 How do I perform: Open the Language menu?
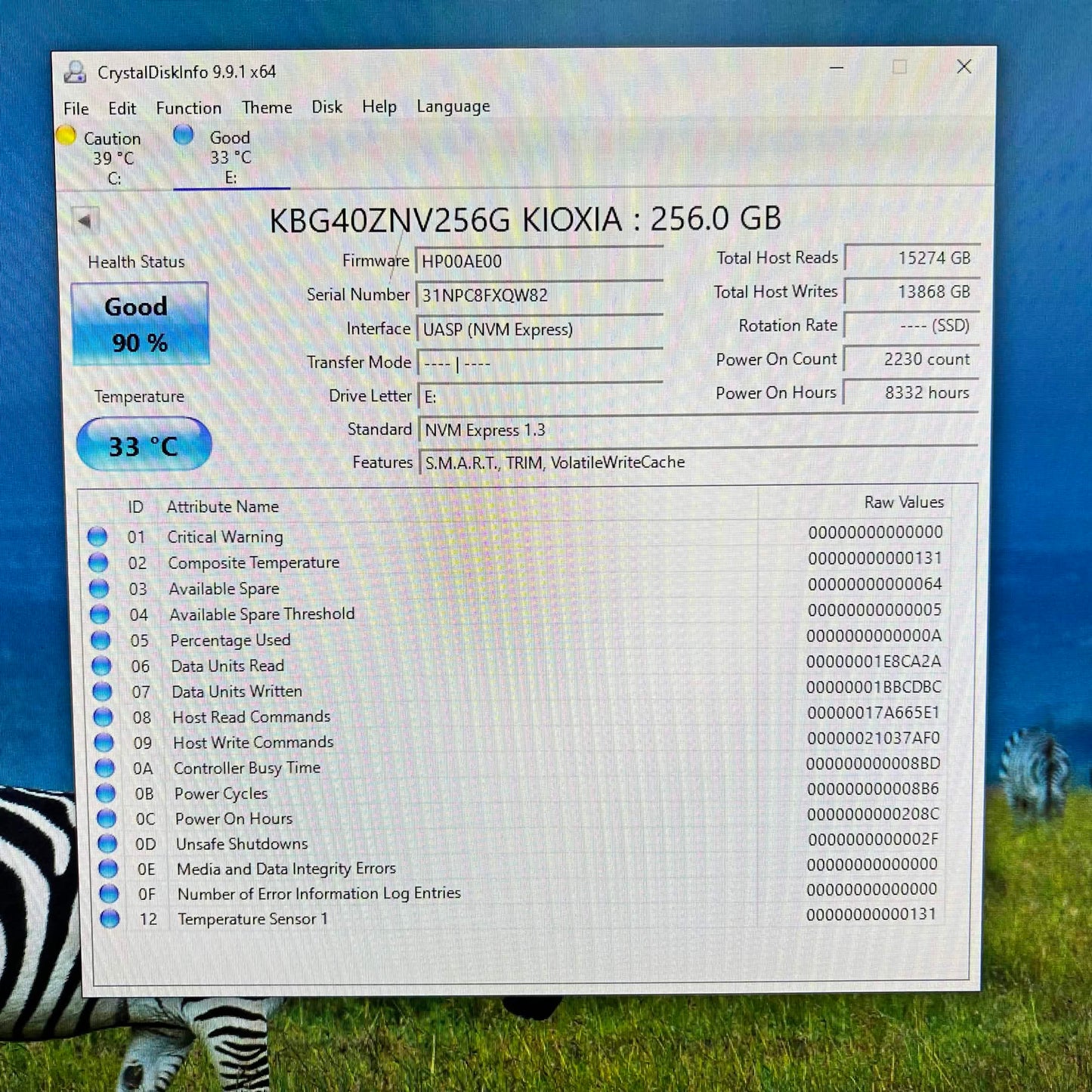(x=453, y=107)
